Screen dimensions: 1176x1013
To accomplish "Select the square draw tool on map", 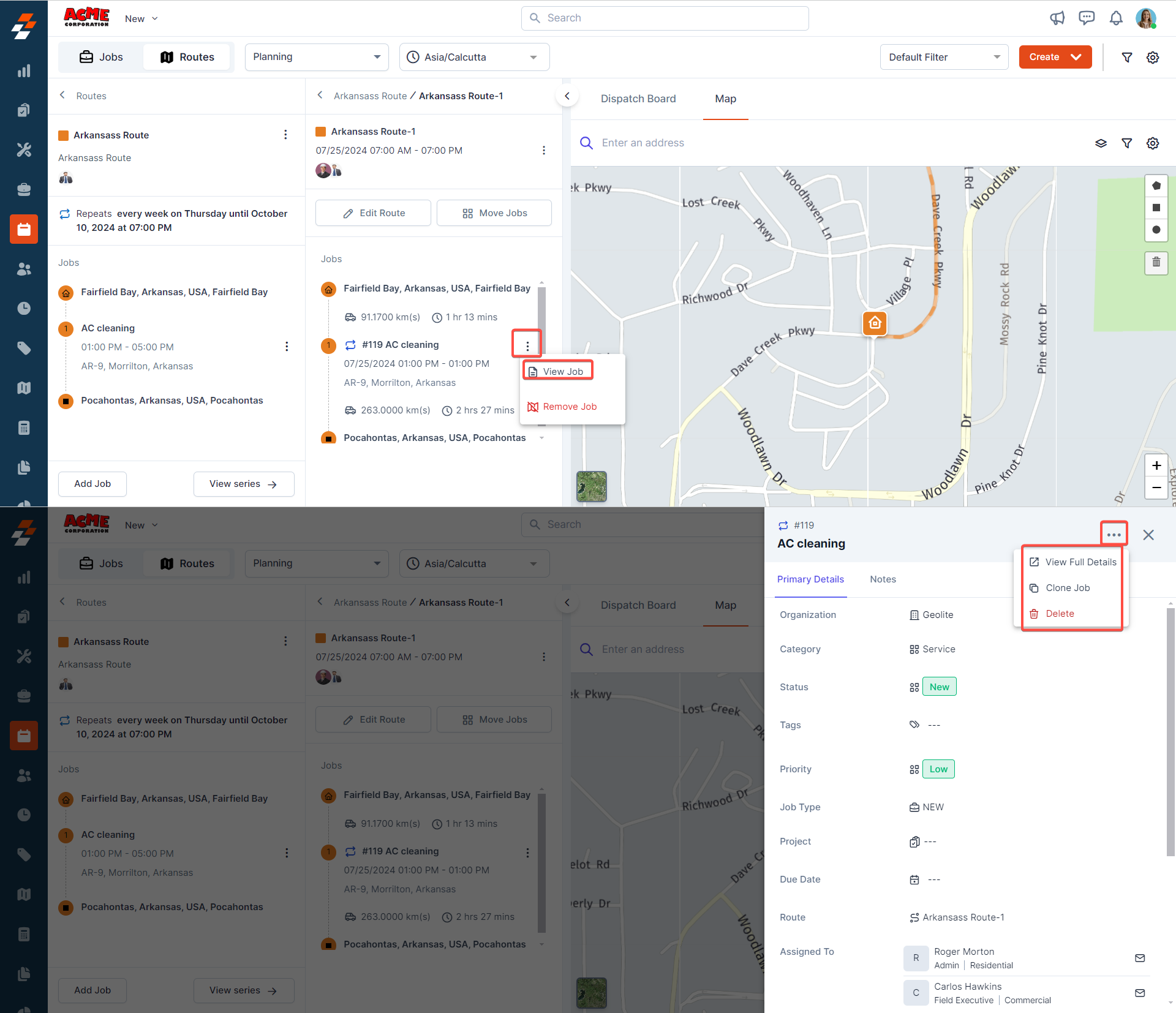I will [x=1156, y=208].
